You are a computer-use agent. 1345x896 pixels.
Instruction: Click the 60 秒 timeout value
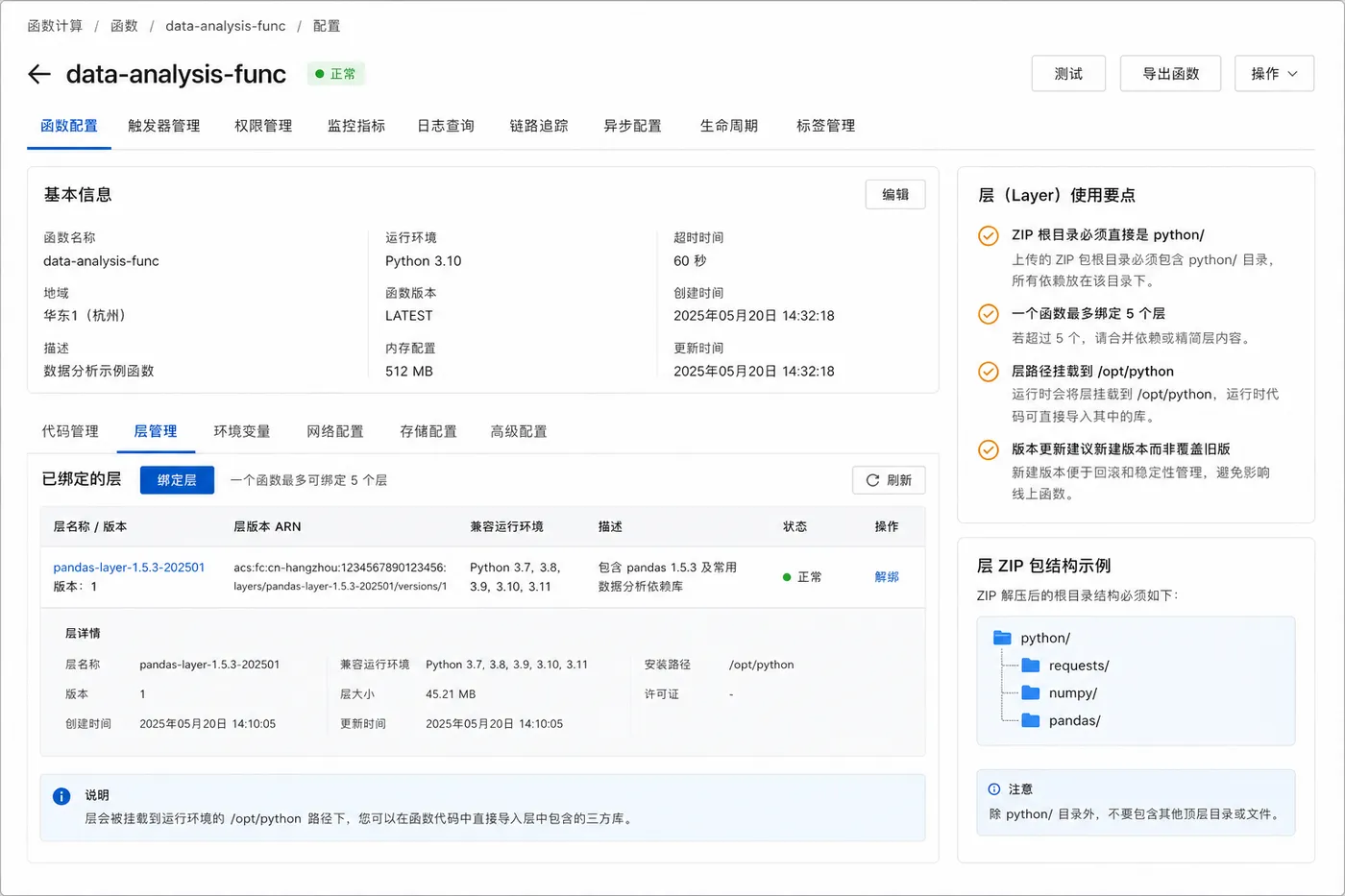(690, 261)
